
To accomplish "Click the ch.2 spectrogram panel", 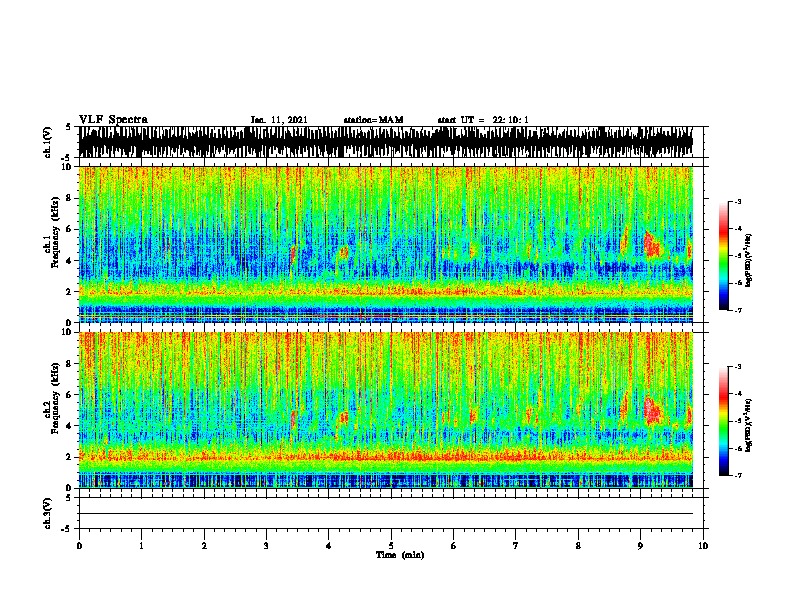I will (386, 410).
